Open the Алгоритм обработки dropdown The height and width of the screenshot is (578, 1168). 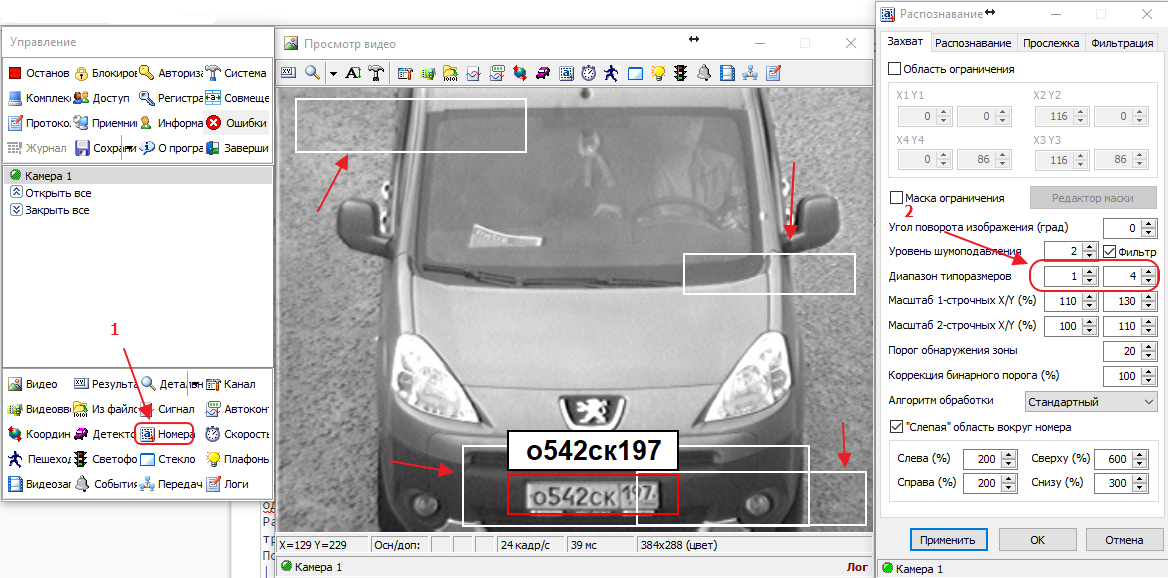pyautogui.click(x=1091, y=401)
